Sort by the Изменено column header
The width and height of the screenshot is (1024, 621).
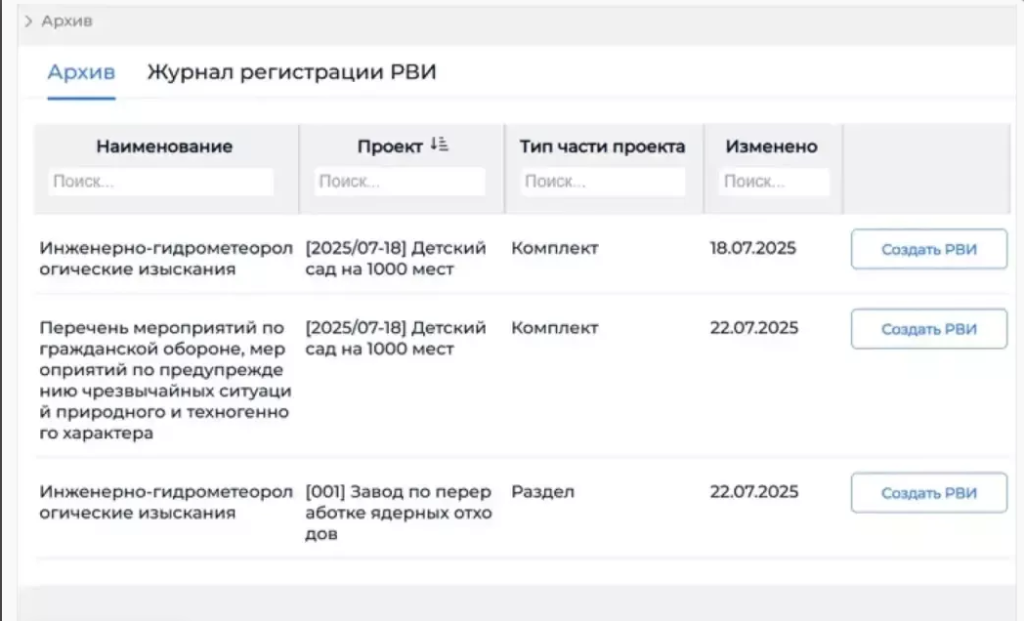(771, 147)
